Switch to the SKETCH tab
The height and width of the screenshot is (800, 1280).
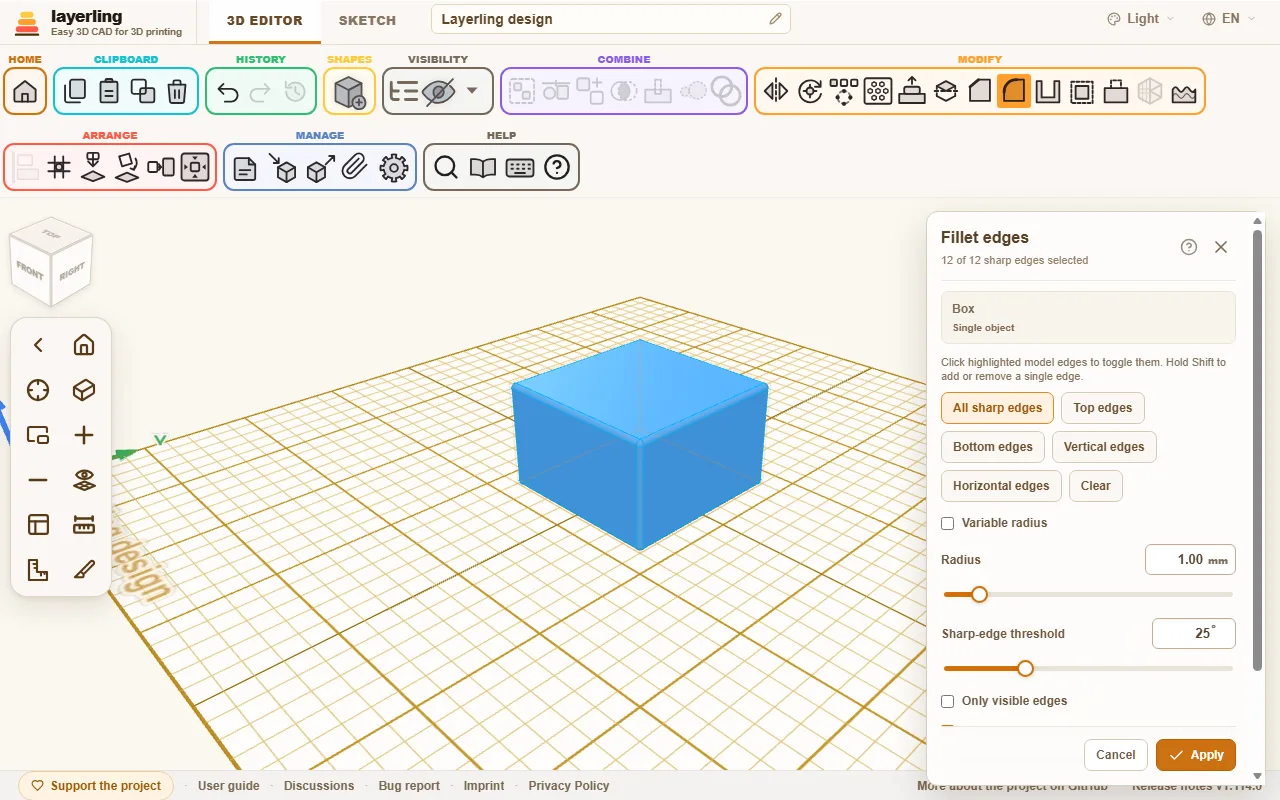367,20
